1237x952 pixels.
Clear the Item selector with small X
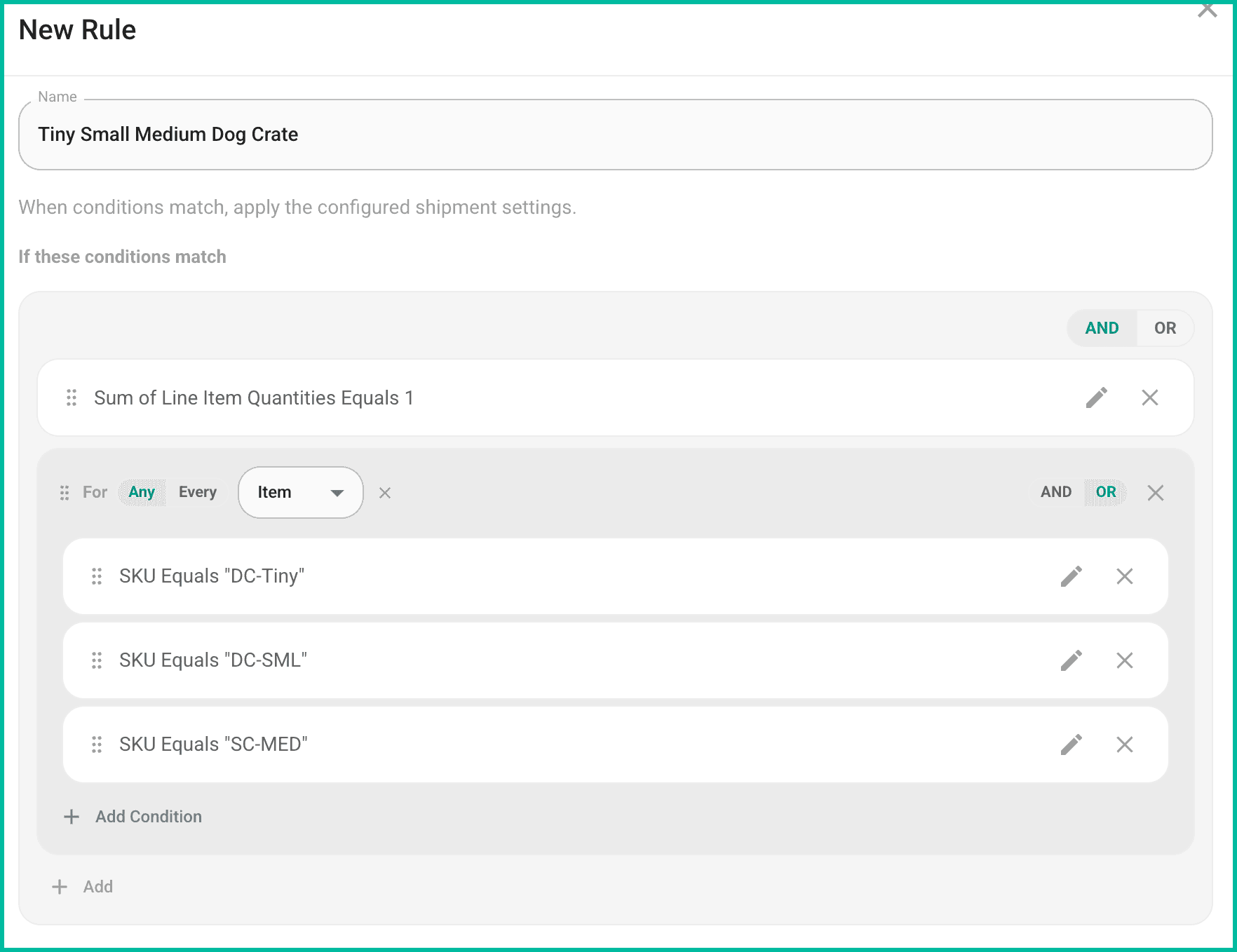385,493
